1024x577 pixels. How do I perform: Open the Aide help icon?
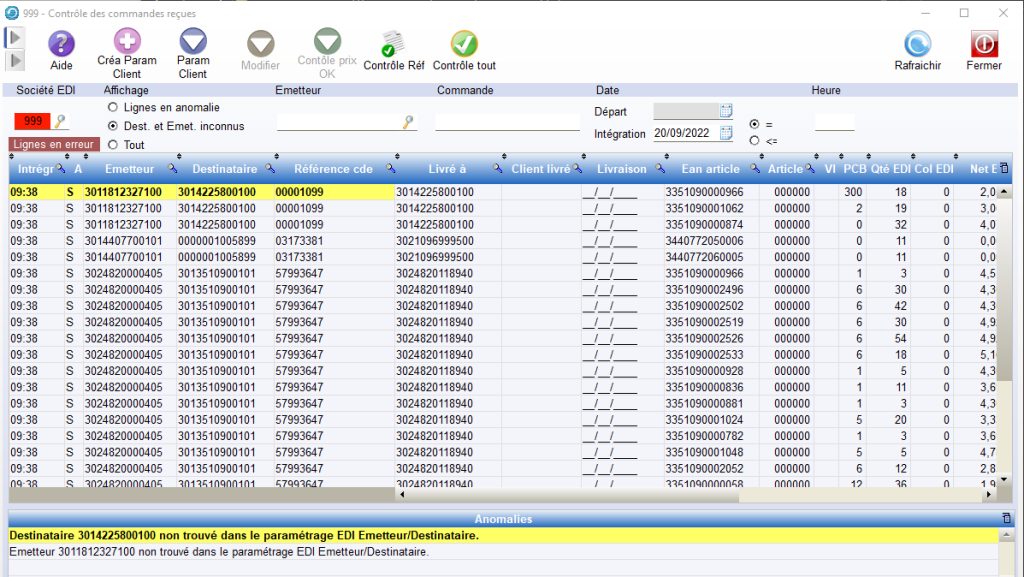tap(61, 44)
